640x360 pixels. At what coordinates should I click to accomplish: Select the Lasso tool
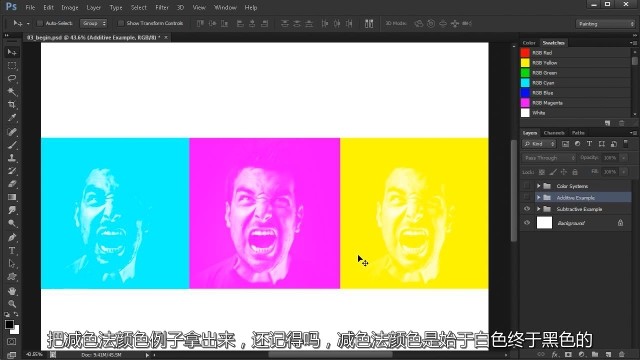pyautogui.click(x=12, y=78)
